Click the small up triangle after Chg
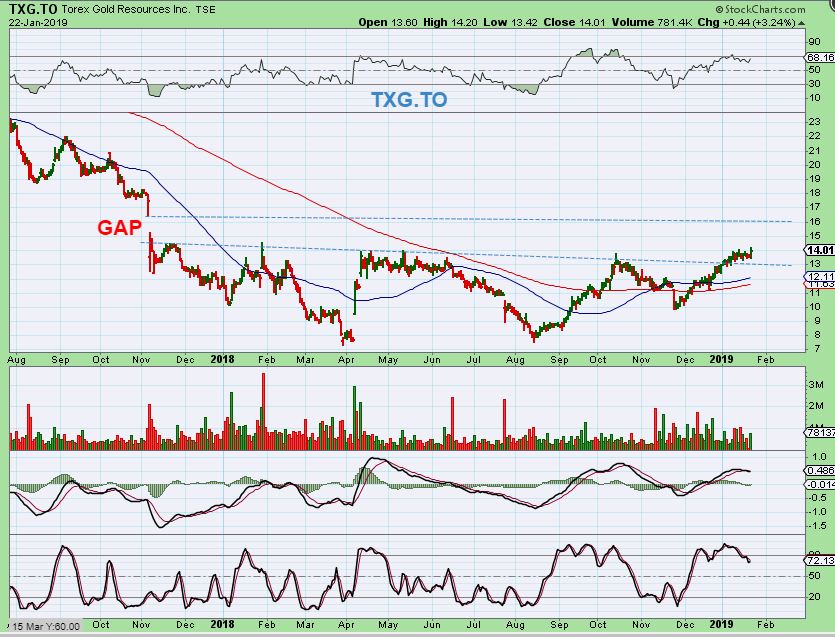Viewport: 835px width, 637px height. tap(802, 23)
